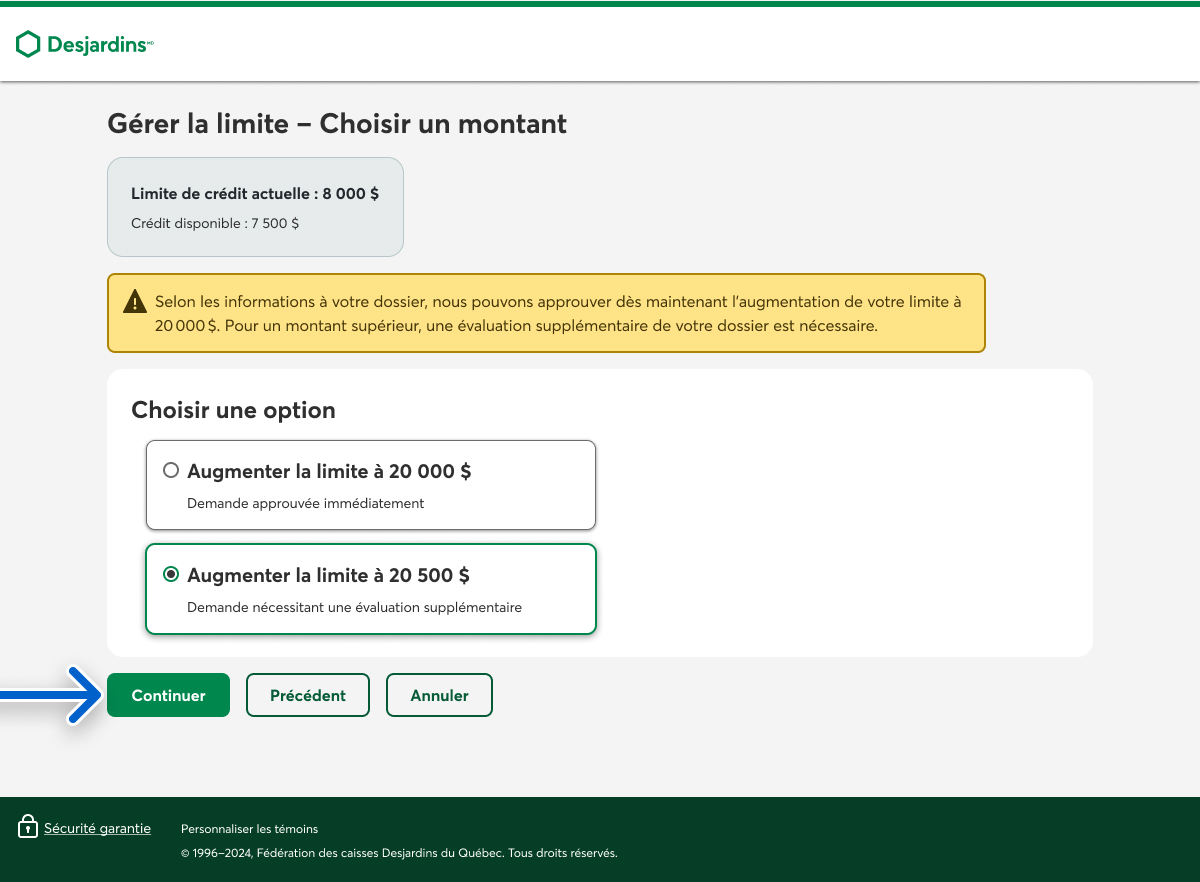Go back with the Précédent button
This screenshot has height=882, width=1200.
tap(308, 695)
